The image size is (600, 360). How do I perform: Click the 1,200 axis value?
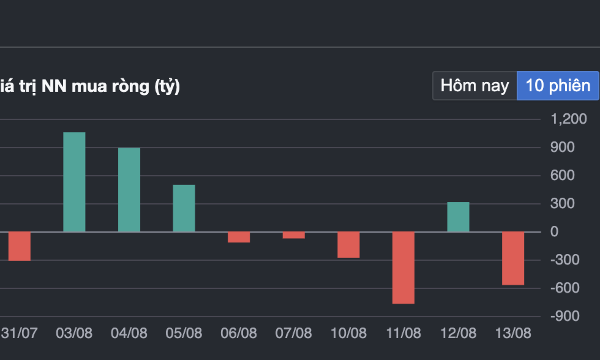coord(569,119)
